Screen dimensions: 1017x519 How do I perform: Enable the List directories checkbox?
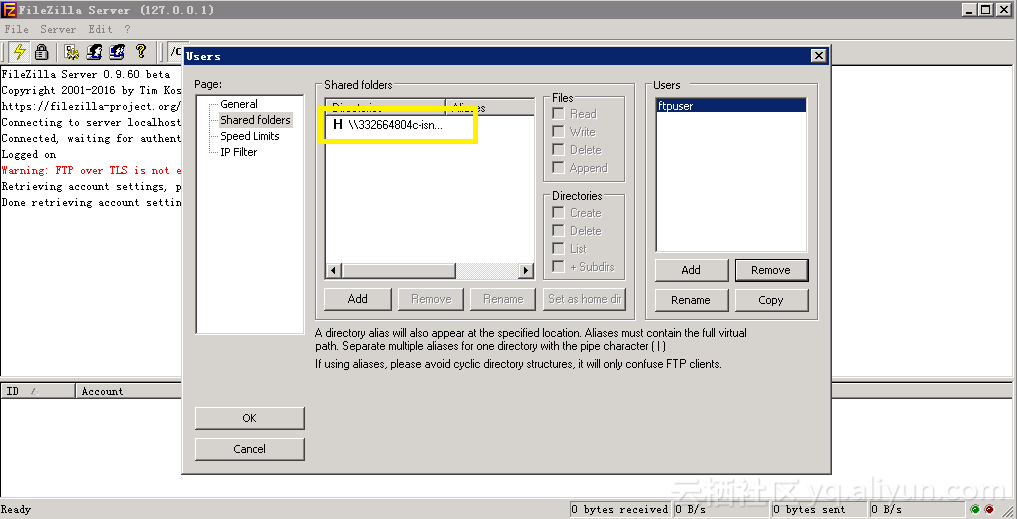point(558,248)
